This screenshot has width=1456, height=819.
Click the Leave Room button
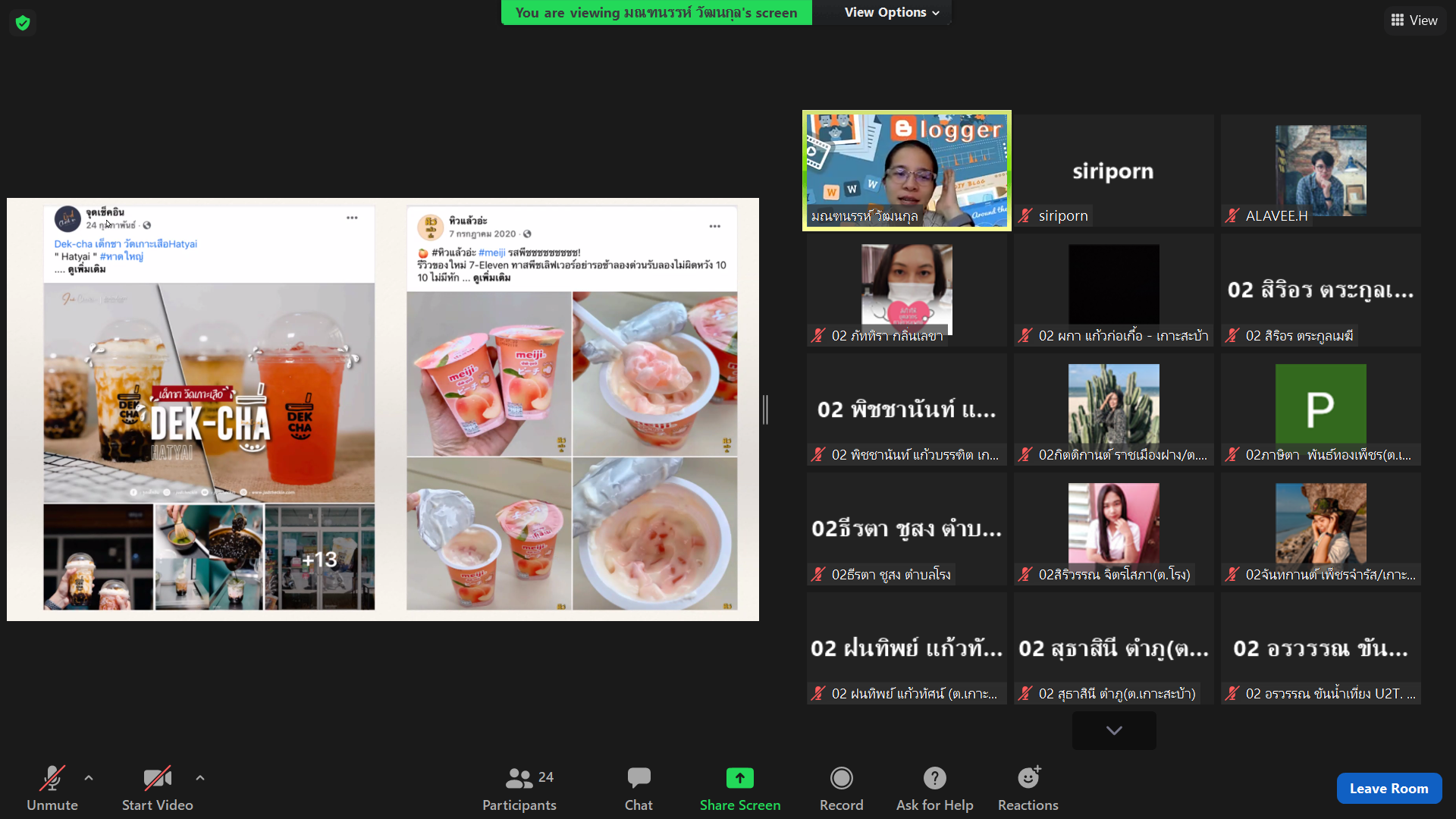point(1389,789)
